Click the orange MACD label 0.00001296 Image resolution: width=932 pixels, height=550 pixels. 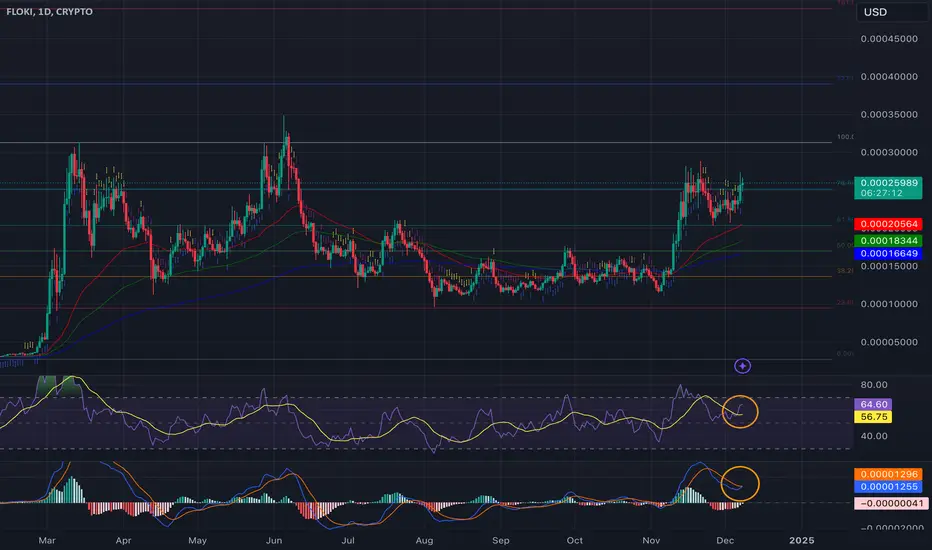(x=889, y=474)
